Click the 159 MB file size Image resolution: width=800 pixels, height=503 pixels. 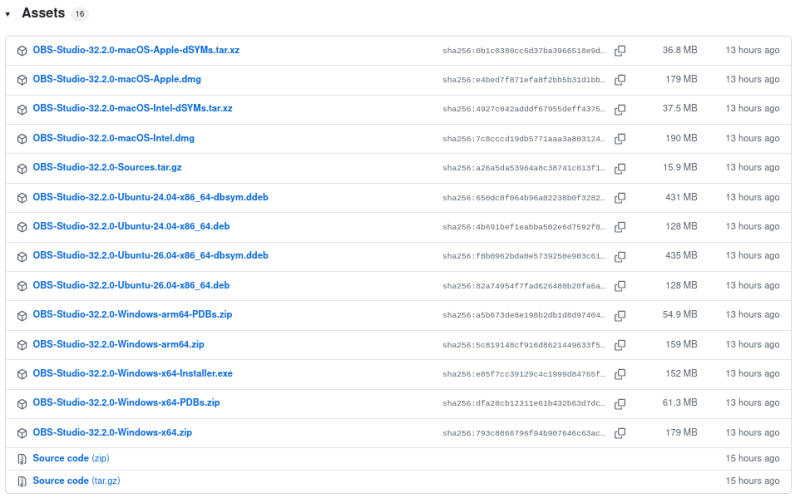point(681,344)
